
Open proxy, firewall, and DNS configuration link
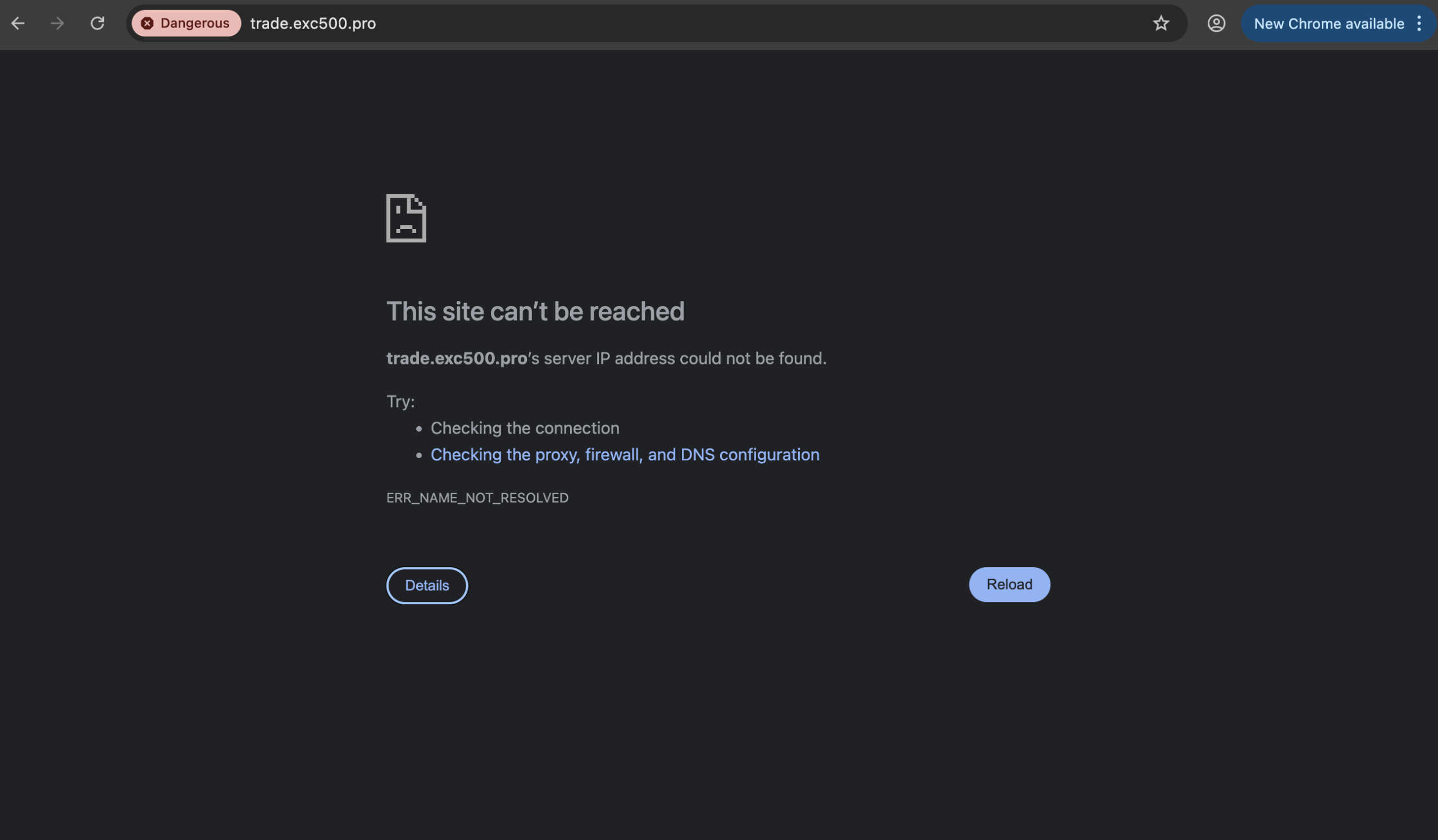click(624, 454)
